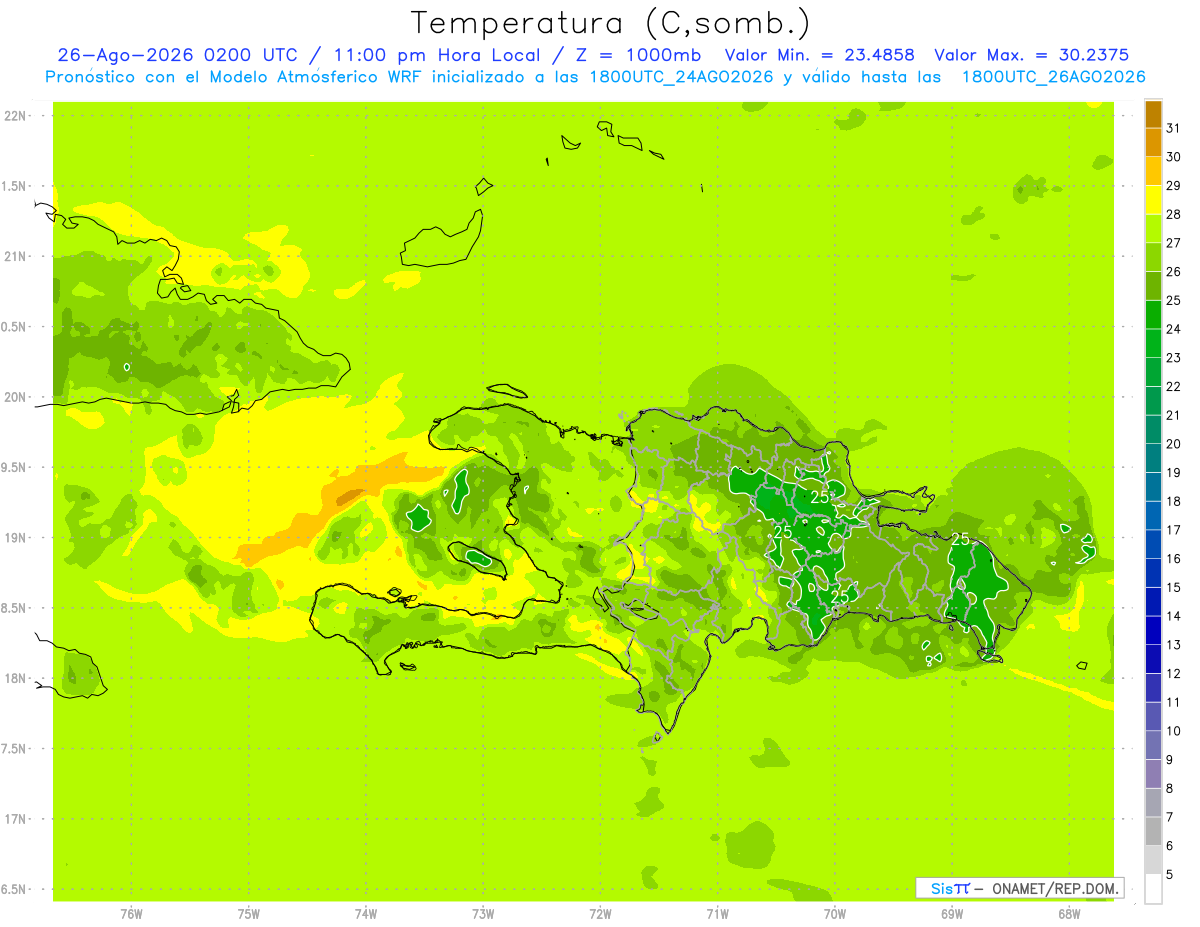Viewport: 1200px width, 927px height.
Task: Click the '75W' longitude label
Action: pyautogui.click(x=249, y=914)
